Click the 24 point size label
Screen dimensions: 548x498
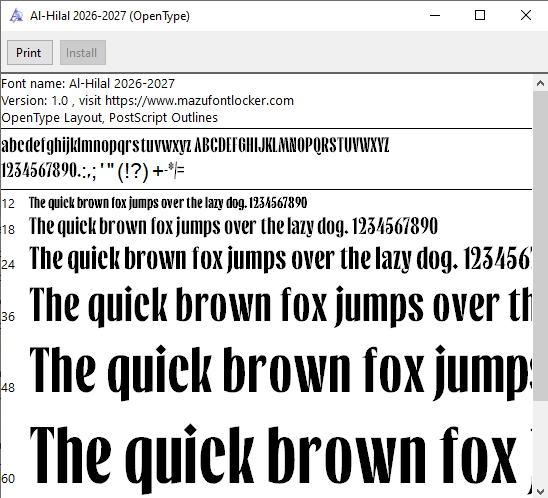(8, 265)
